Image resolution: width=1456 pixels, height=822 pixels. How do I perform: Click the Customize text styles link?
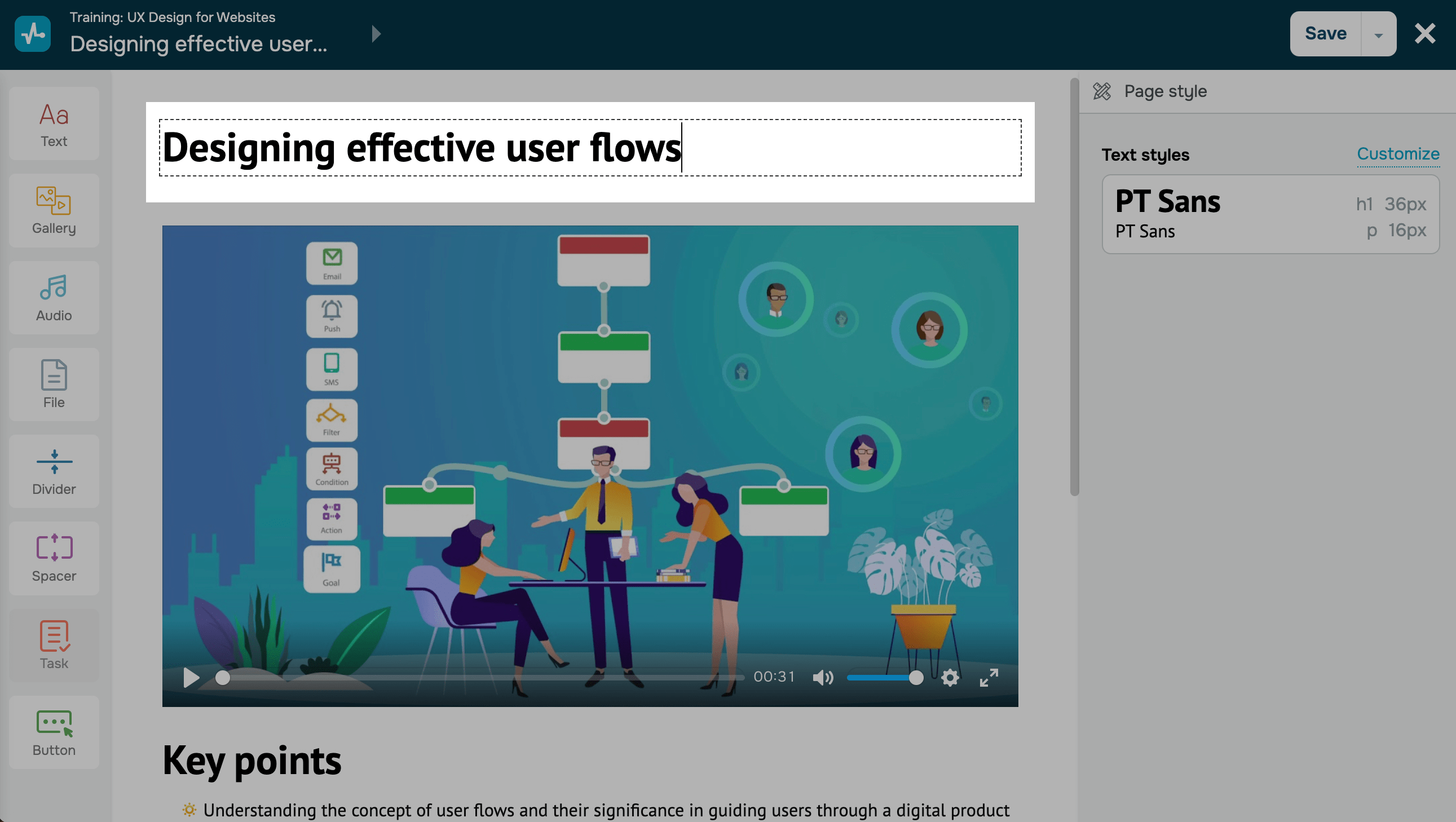(1397, 154)
